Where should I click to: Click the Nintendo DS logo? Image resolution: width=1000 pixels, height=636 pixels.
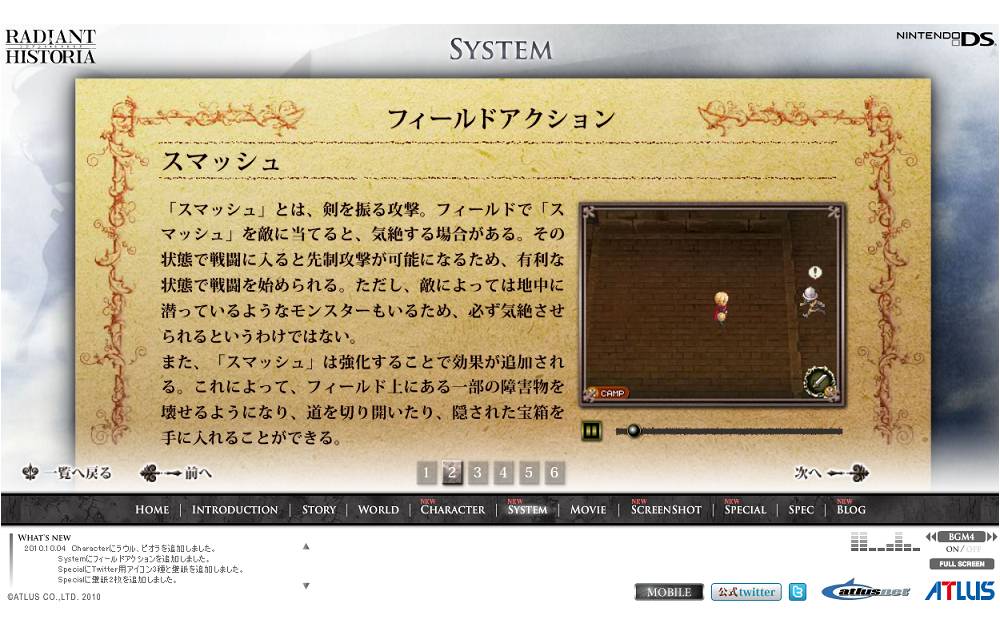click(946, 39)
